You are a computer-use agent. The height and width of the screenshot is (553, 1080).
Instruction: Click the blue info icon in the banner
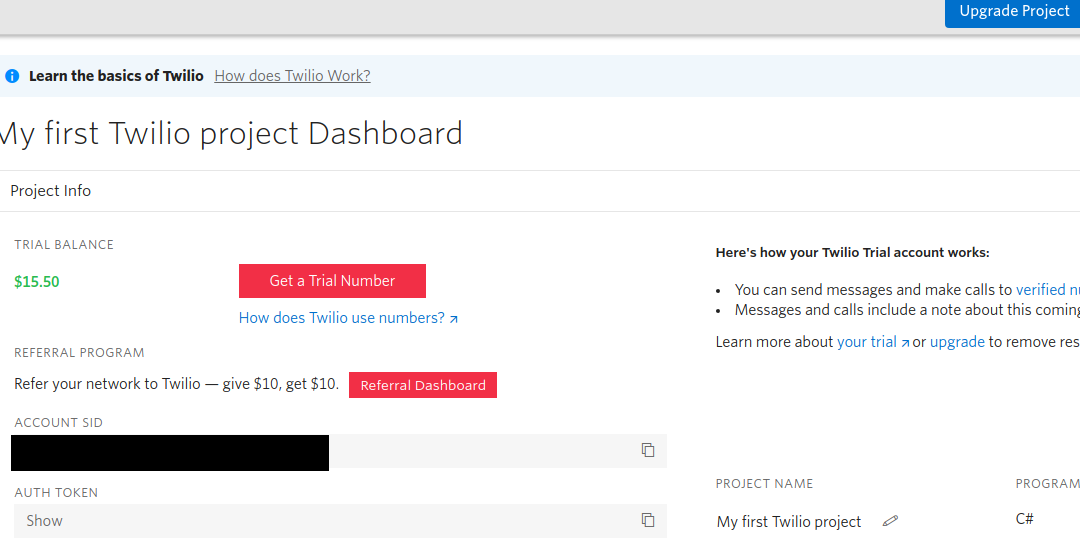click(12, 76)
